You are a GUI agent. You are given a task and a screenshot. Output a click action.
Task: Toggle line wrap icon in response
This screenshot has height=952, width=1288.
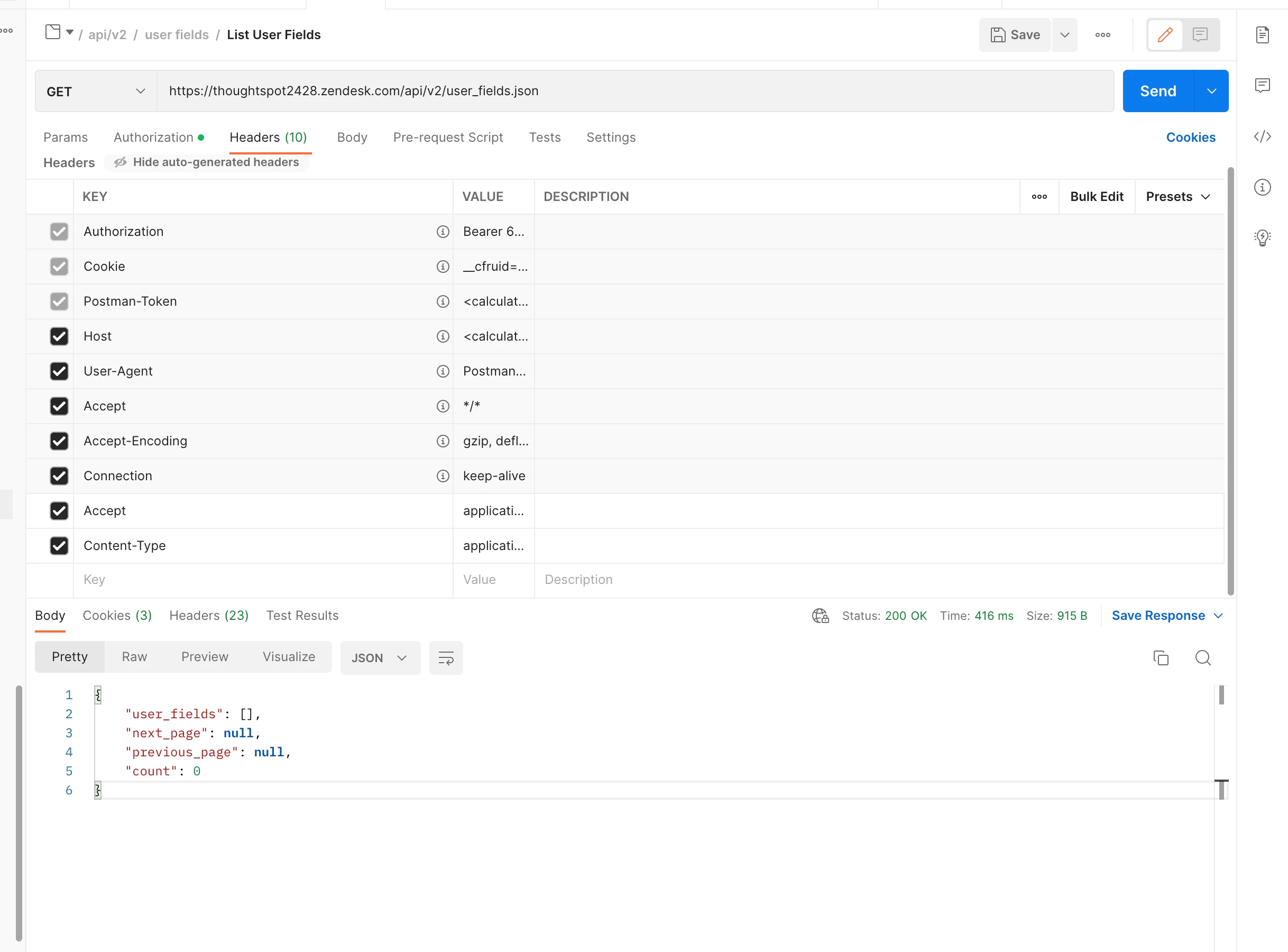(x=446, y=657)
